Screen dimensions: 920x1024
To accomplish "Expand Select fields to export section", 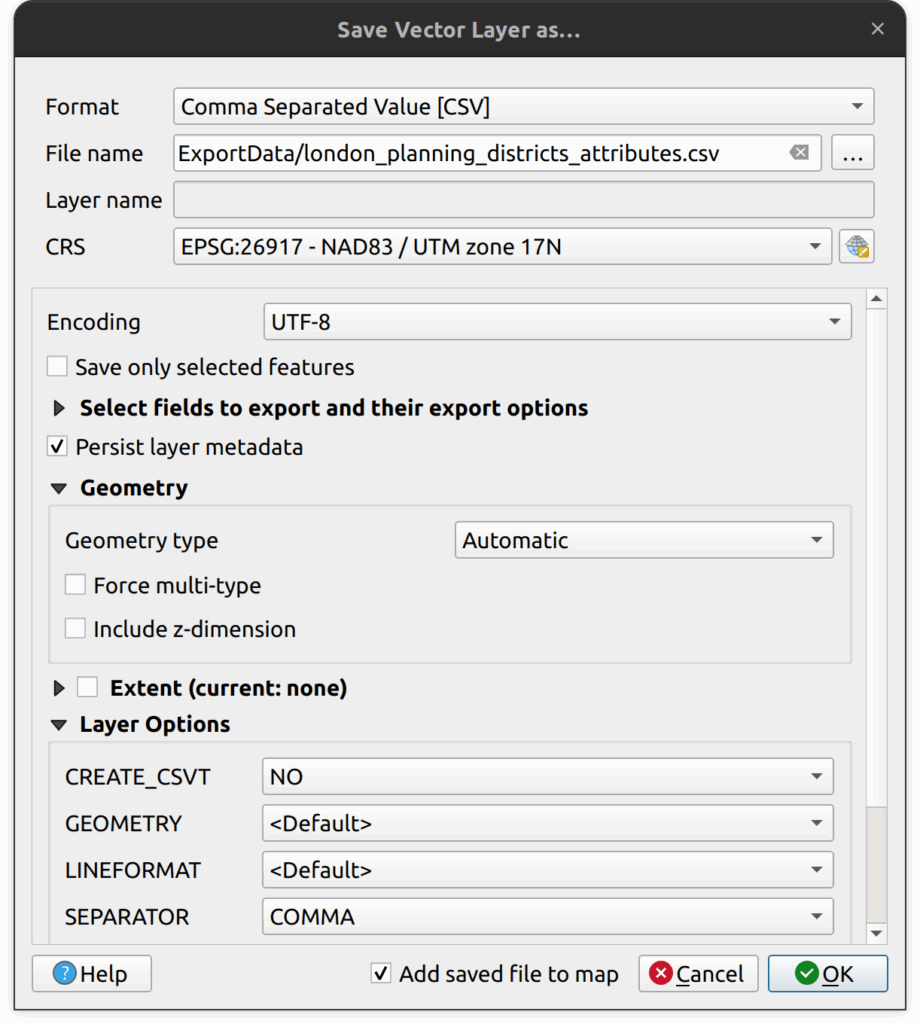I will (59, 408).
